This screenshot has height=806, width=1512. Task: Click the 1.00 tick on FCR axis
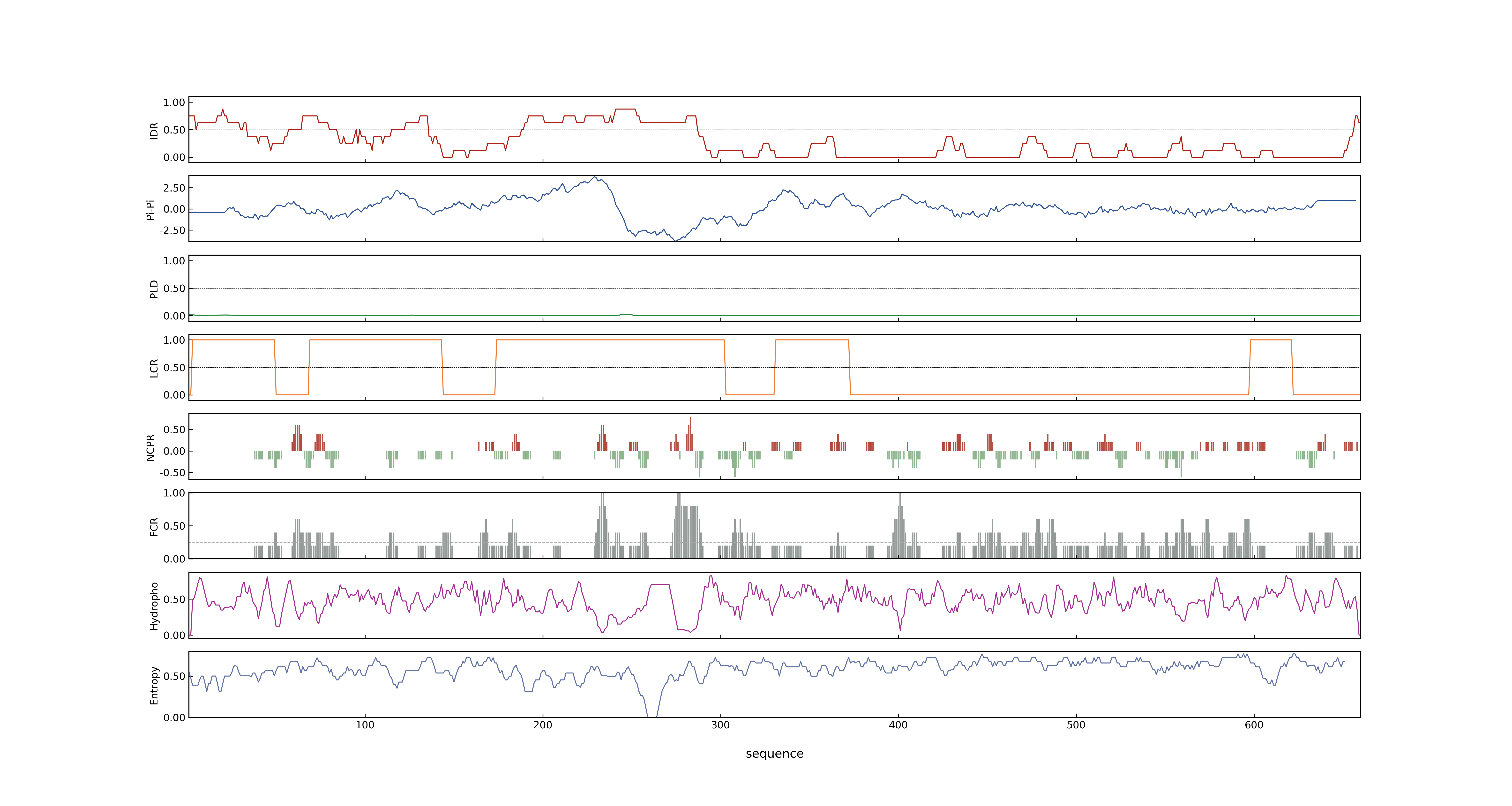174,493
